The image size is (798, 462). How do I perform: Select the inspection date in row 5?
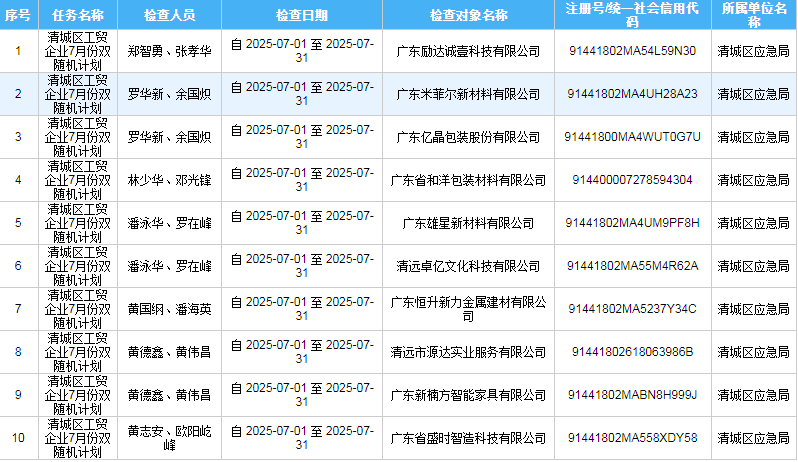[302, 223]
